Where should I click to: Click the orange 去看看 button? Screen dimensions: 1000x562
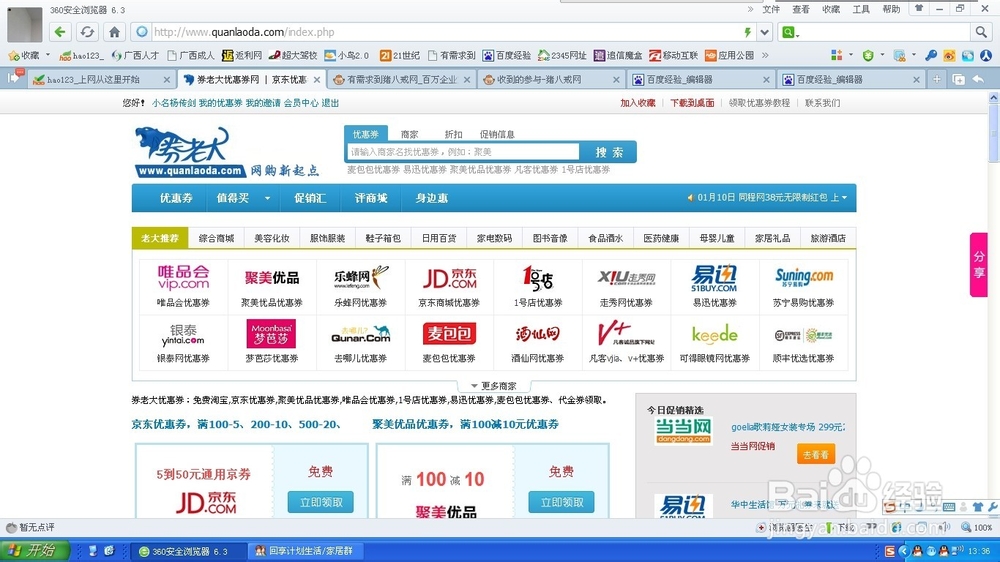(x=816, y=454)
